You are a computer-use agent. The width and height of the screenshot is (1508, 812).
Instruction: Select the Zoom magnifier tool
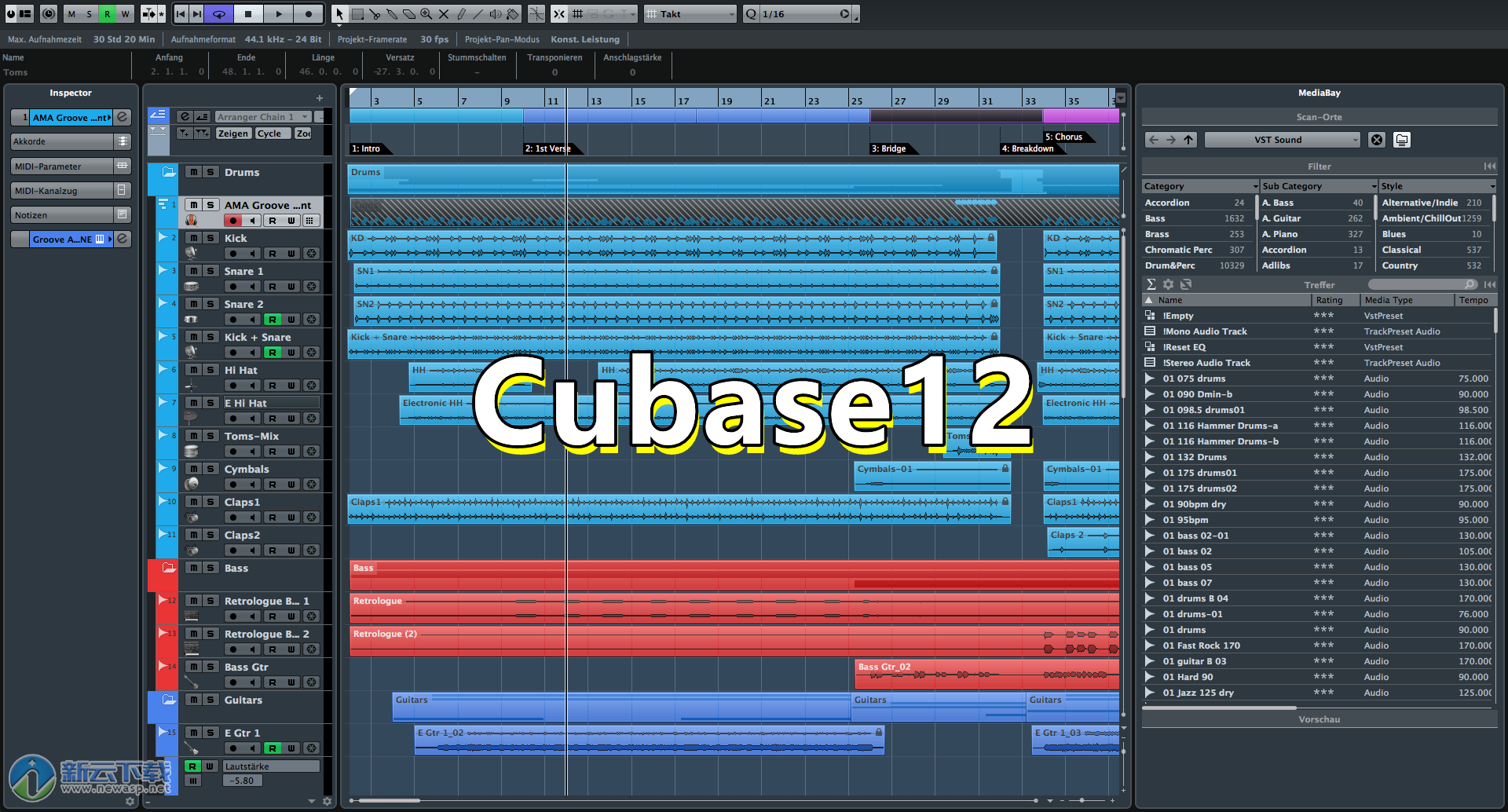click(x=426, y=14)
